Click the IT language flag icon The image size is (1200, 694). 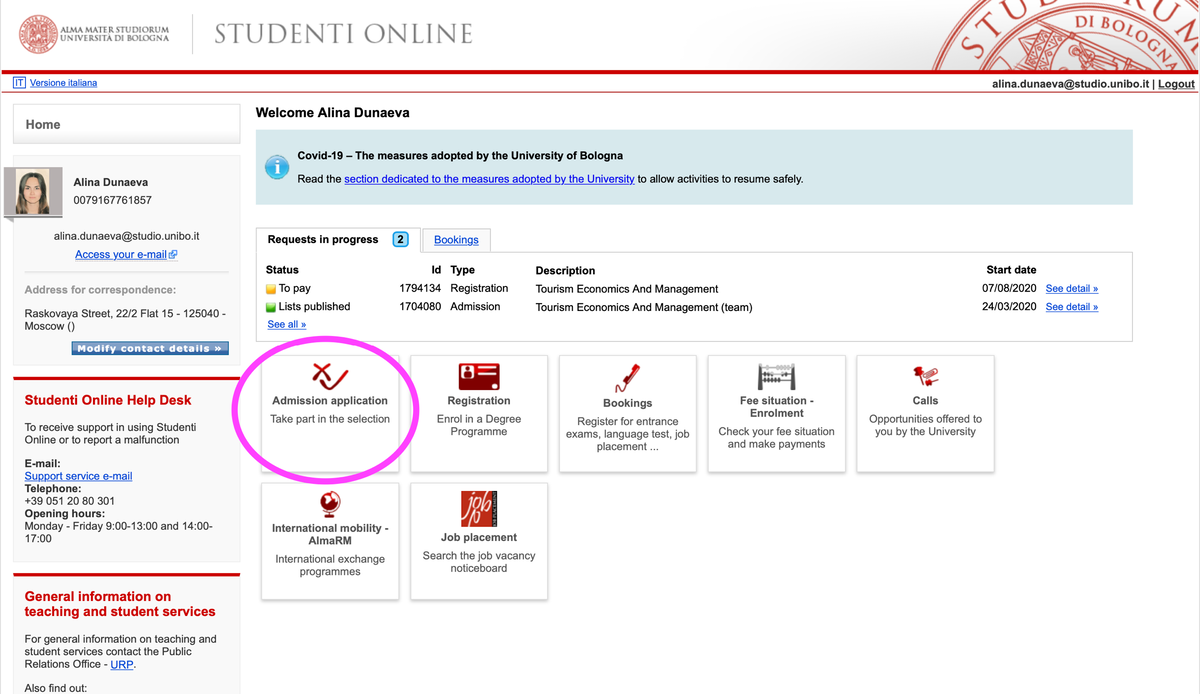pyautogui.click(x=19, y=83)
